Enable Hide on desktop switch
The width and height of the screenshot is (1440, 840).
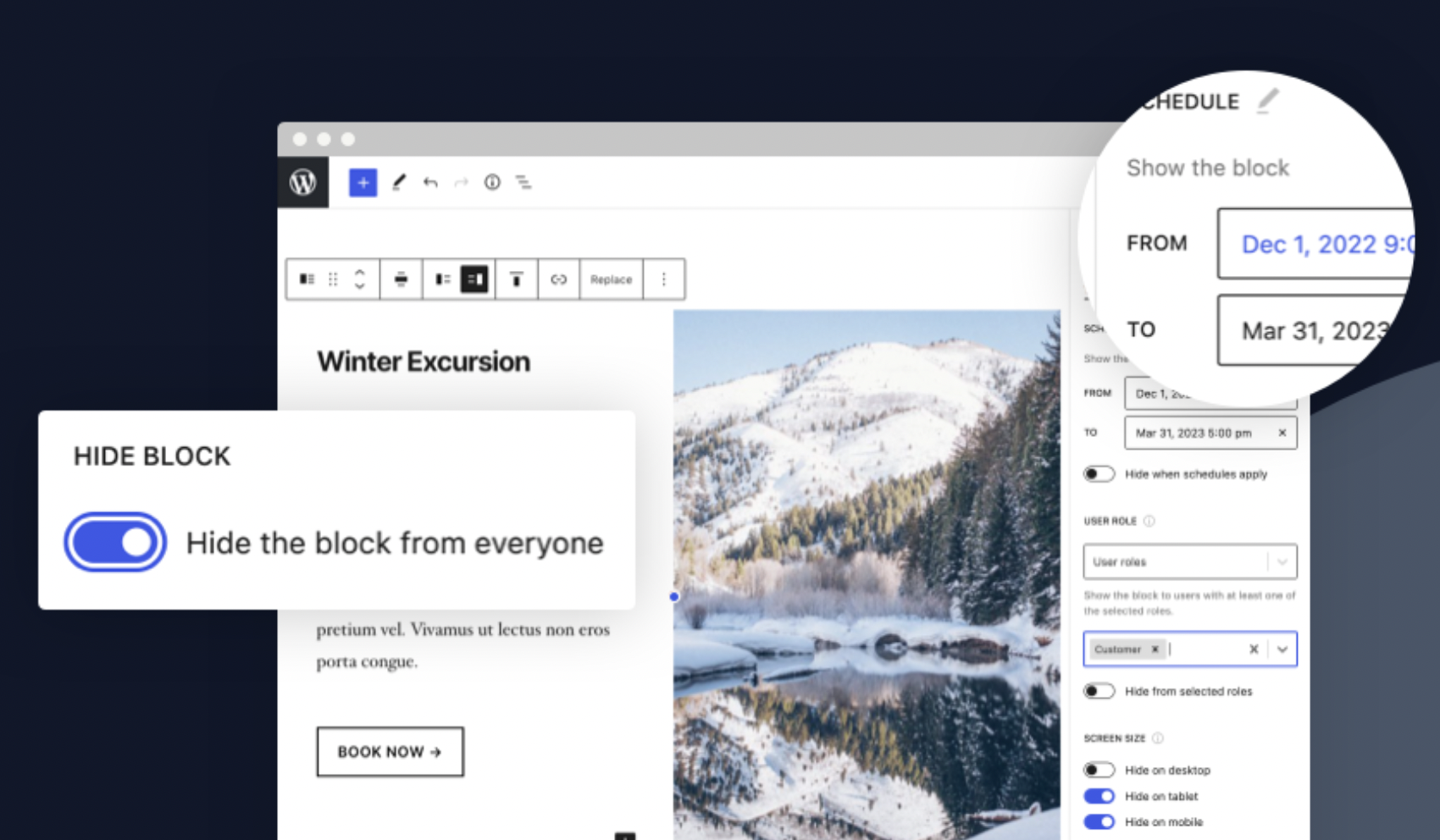[1099, 770]
